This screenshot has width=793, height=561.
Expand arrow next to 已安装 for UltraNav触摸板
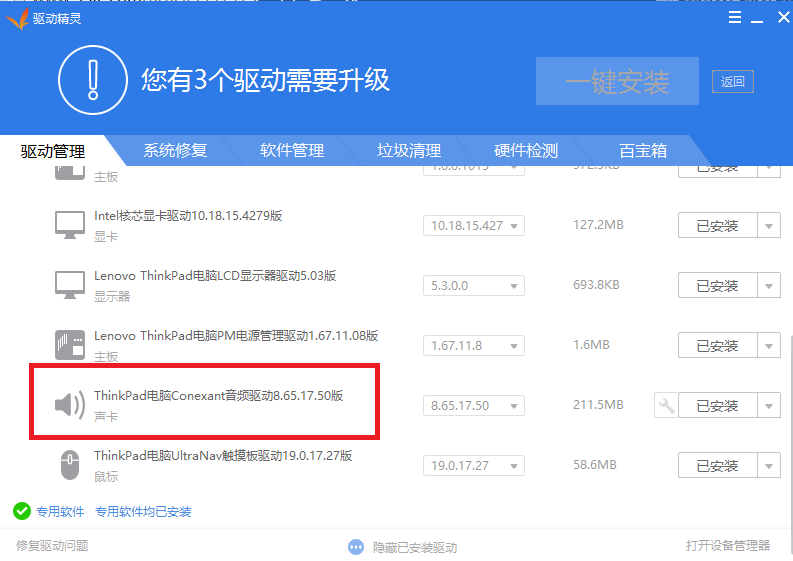769,465
